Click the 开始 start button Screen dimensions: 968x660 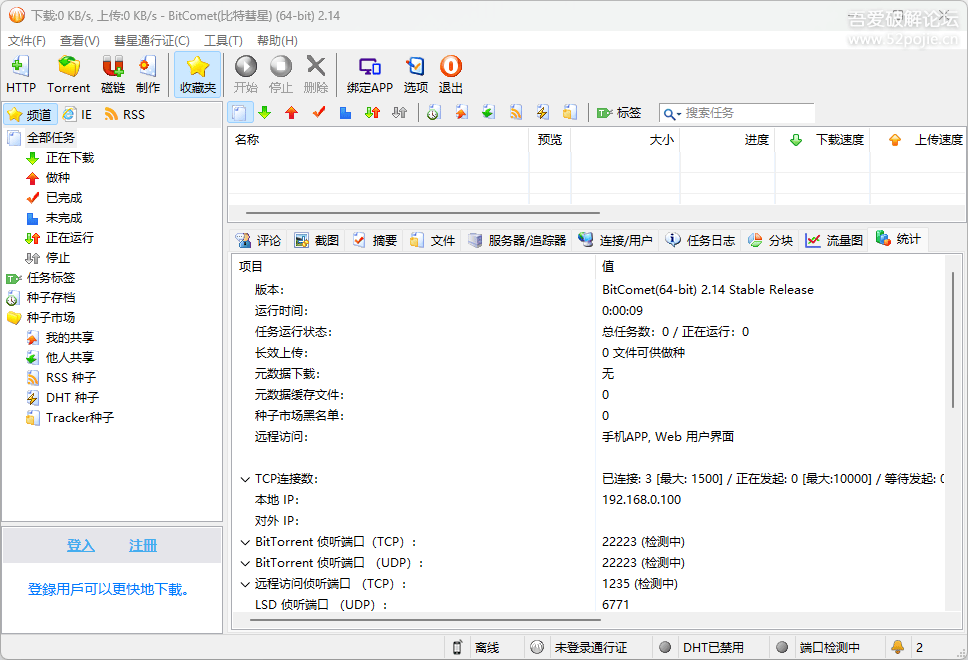[x=246, y=74]
